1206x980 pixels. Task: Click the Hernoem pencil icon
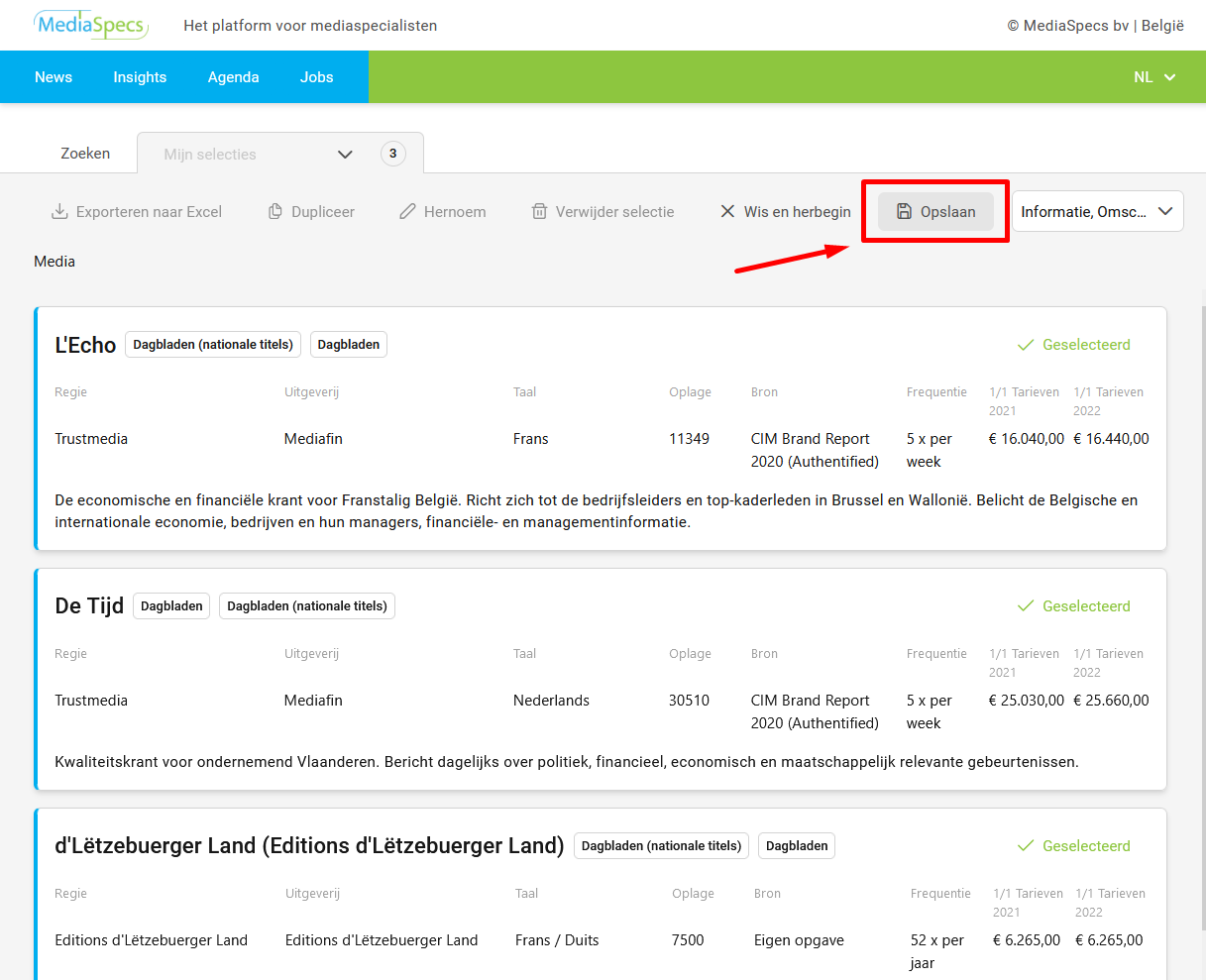407,212
